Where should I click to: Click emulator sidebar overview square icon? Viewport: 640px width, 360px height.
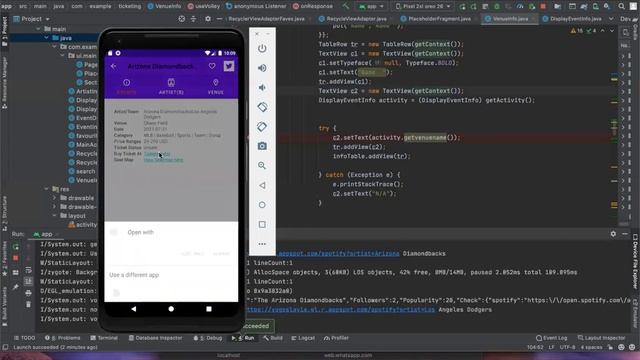coord(262,224)
